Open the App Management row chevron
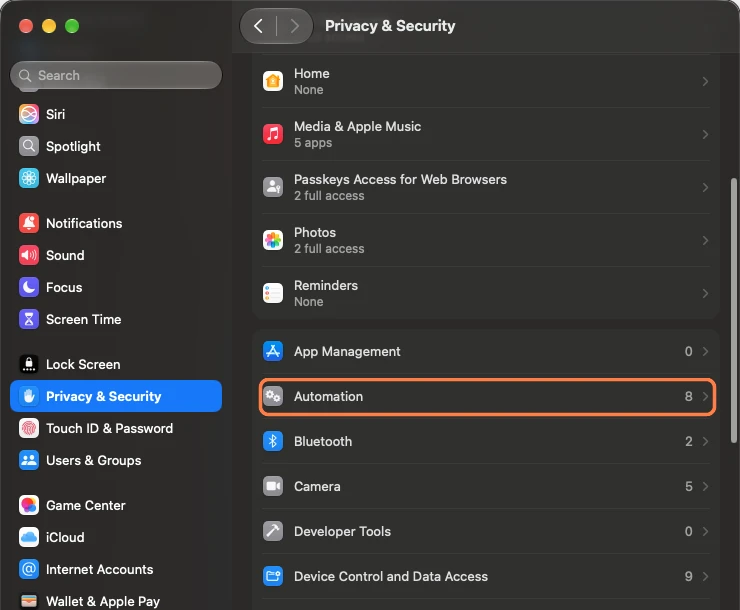The image size is (740, 610). point(705,351)
